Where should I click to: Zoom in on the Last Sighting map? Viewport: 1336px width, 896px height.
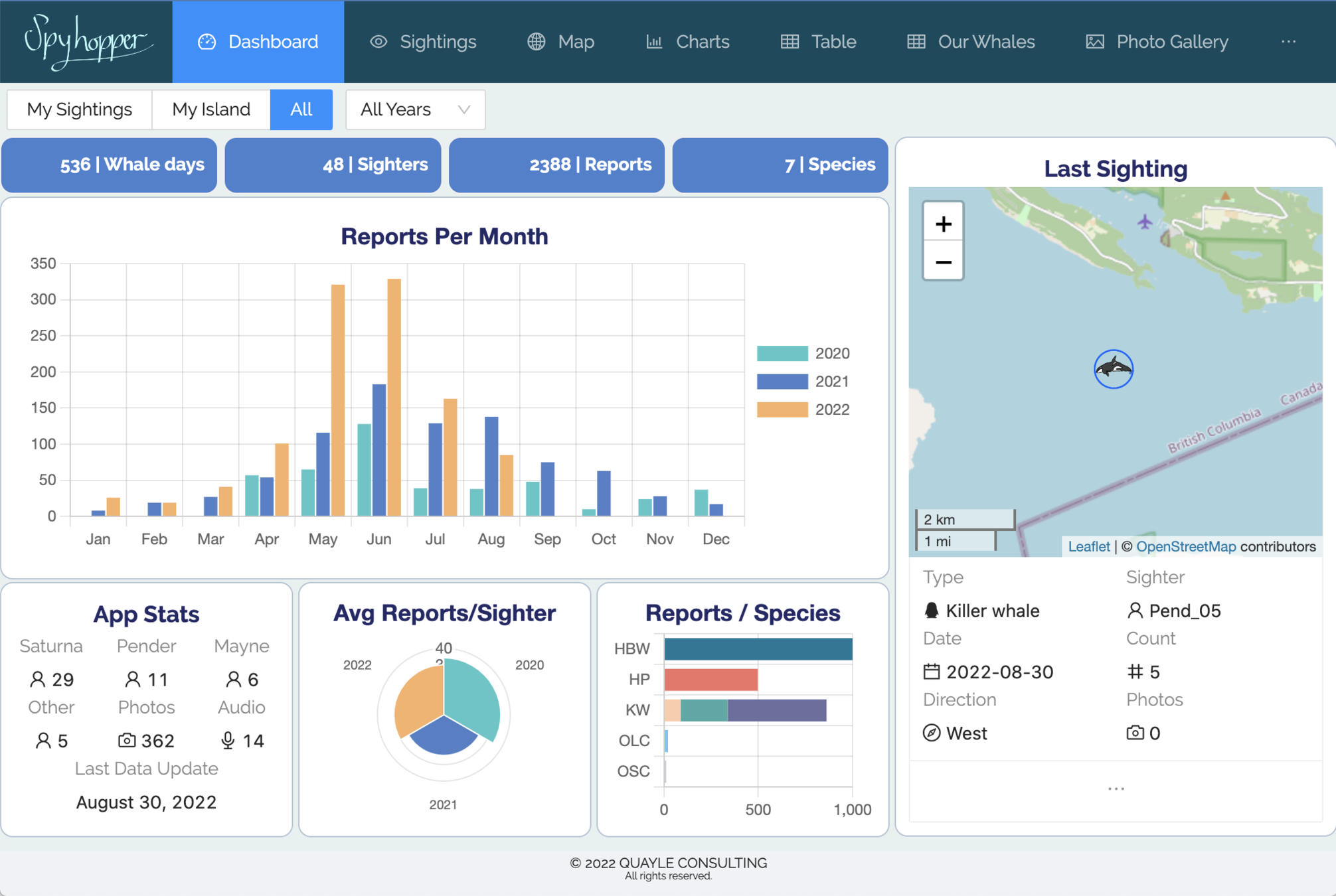pyautogui.click(x=943, y=224)
